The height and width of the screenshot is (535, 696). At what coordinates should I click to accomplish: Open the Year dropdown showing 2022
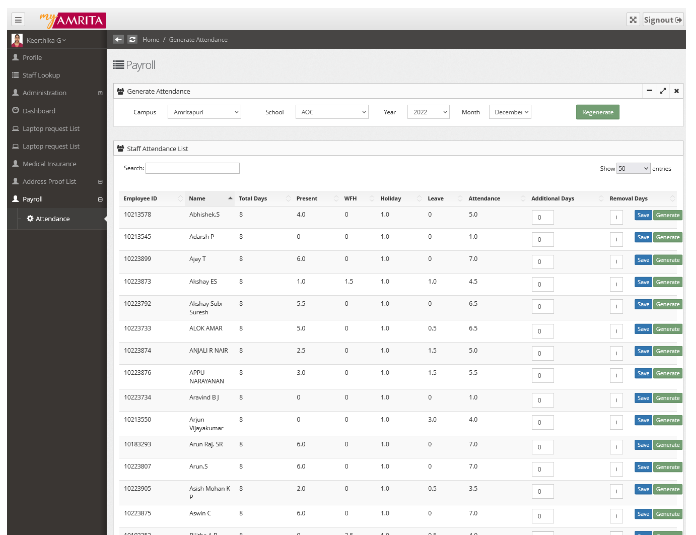click(430, 113)
